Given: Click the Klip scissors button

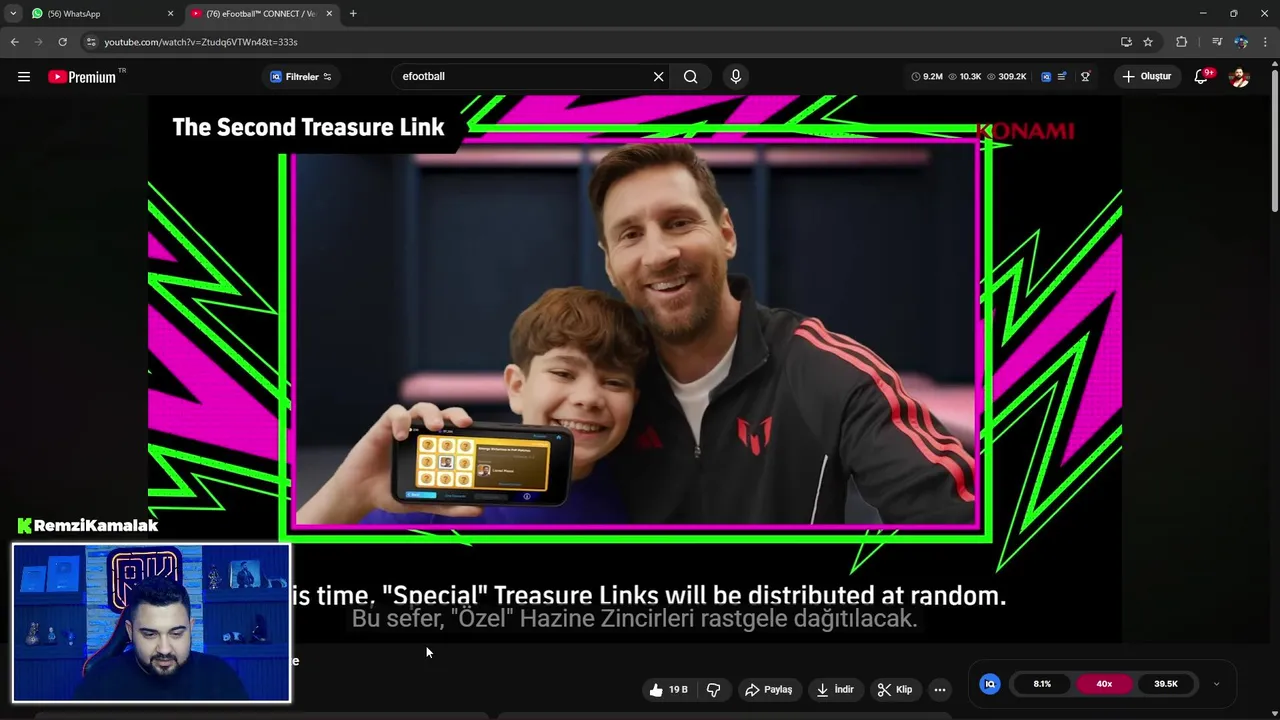Looking at the screenshot, I should tap(894, 690).
